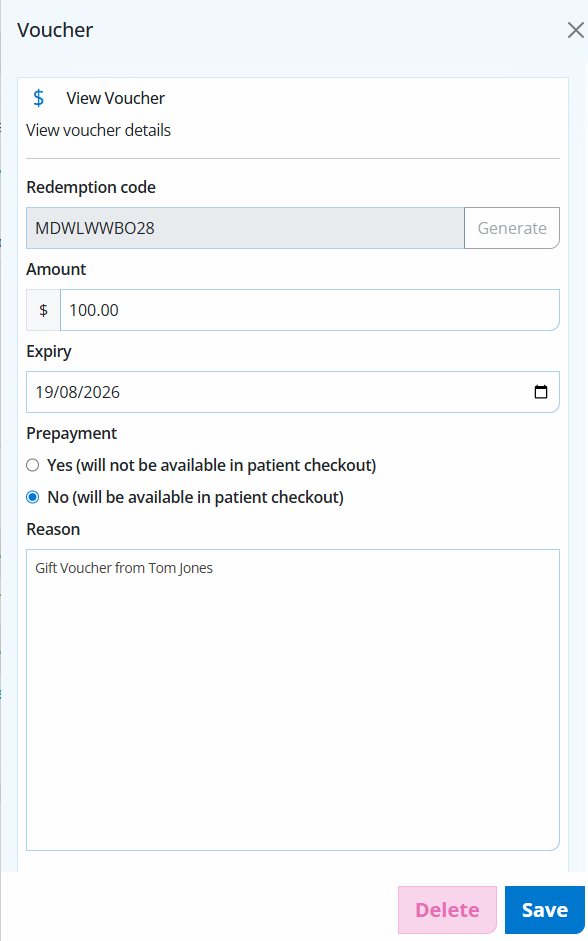The width and height of the screenshot is (588, 941).
Task: Save the voucher changes
Action: [545, 910]
